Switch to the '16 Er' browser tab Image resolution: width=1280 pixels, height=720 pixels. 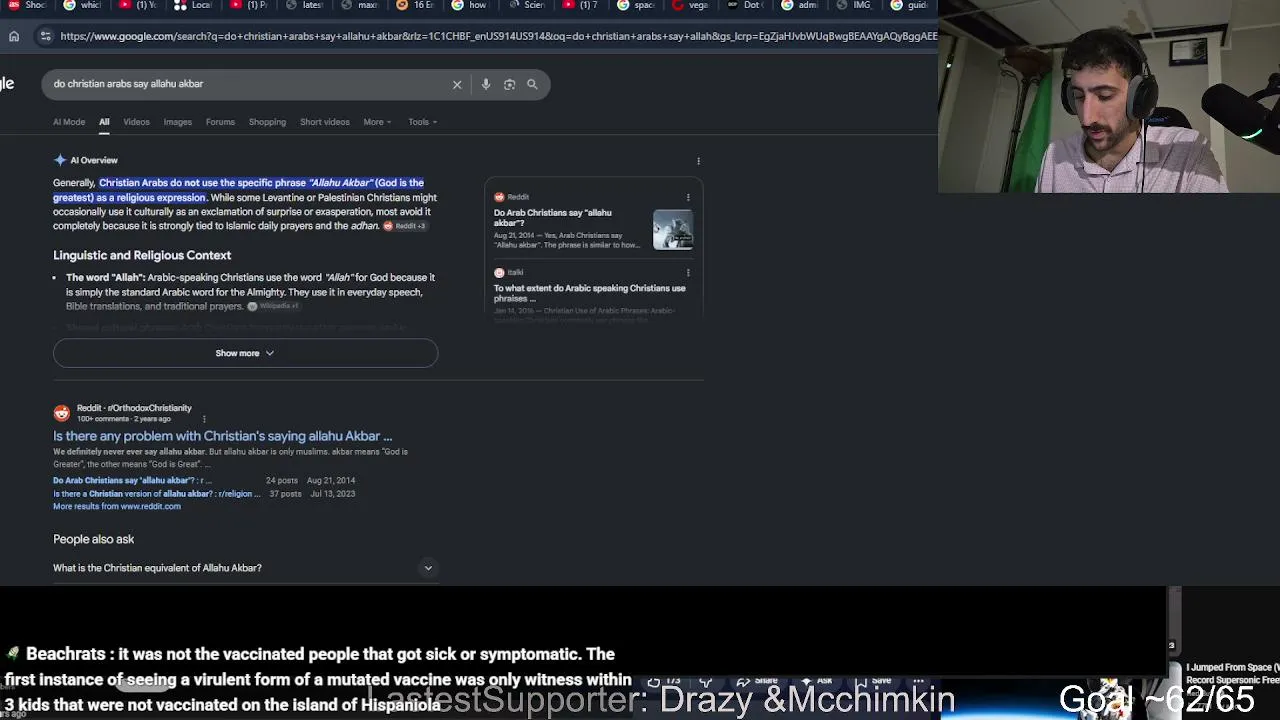(415, 5)
